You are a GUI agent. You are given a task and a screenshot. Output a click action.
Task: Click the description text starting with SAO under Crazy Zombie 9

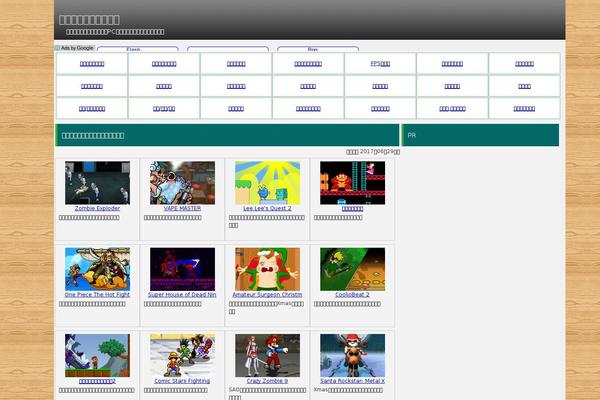[267, 393]
